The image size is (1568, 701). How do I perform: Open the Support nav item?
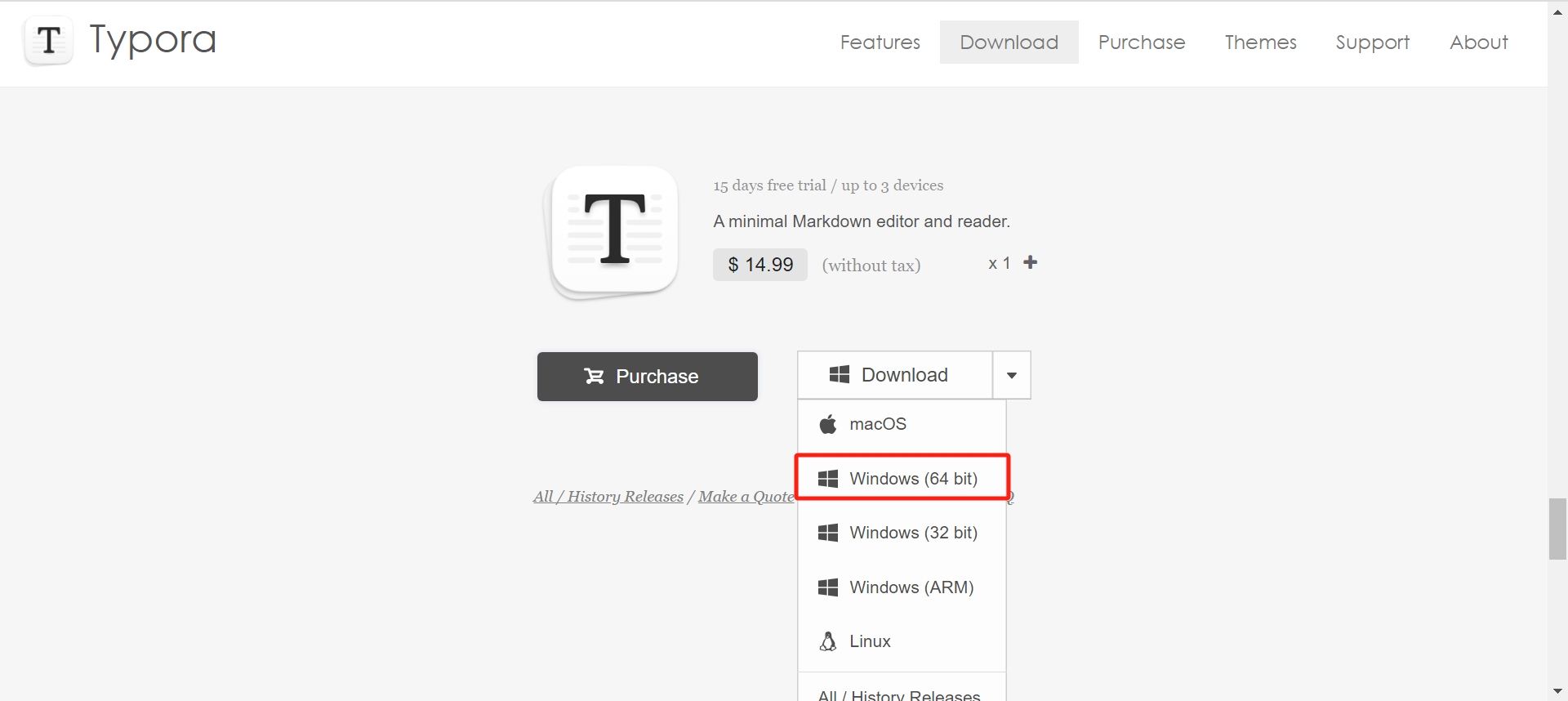point(1373,42)
